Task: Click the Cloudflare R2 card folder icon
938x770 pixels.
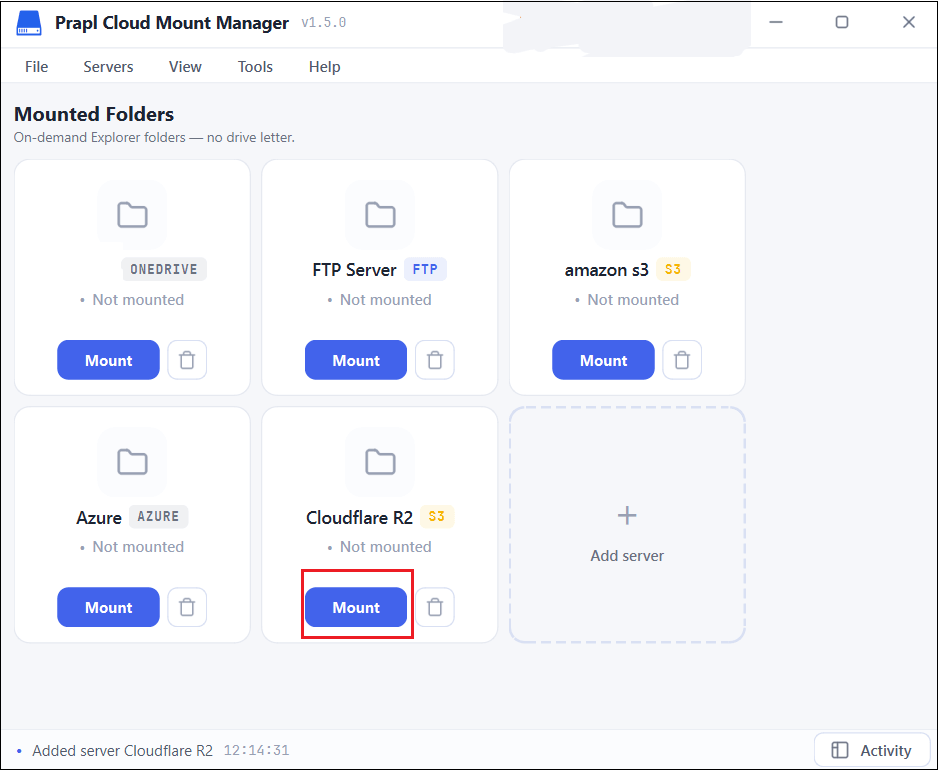Action: click(x=380, y=462)
